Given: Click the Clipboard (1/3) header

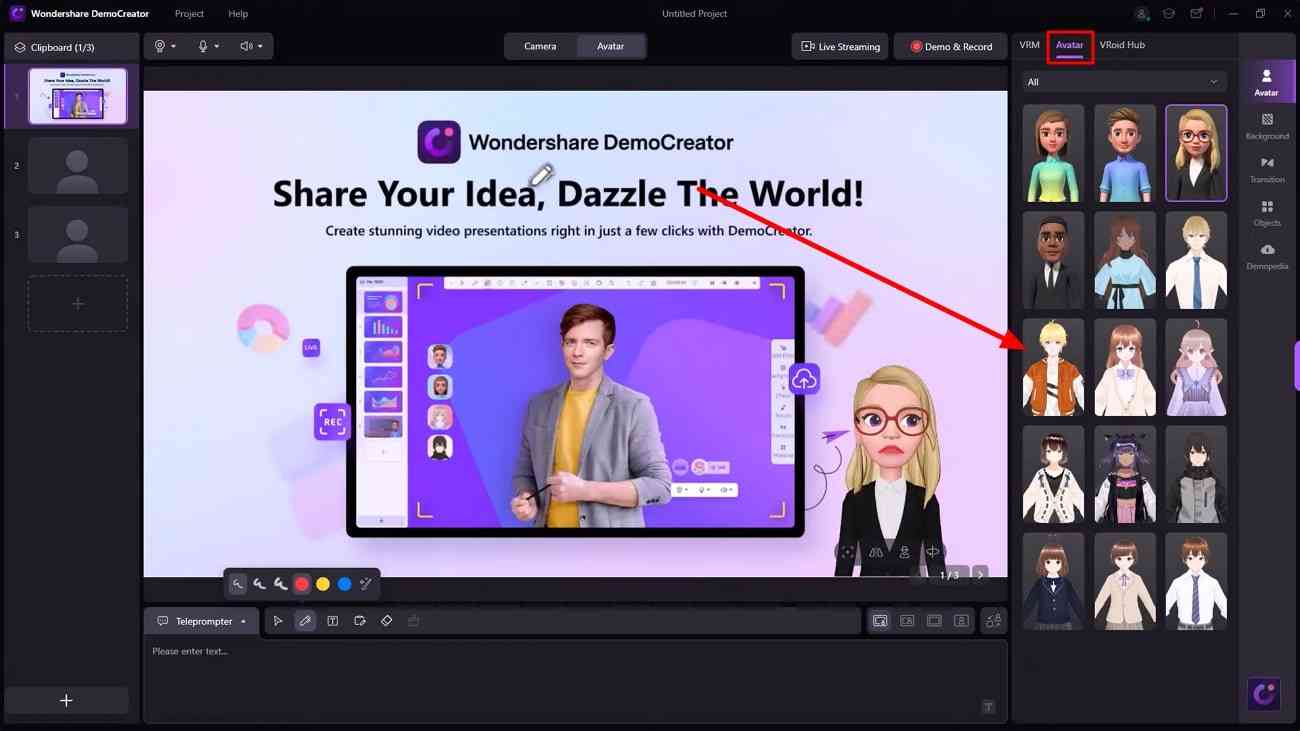Looking at the screenshot, I should point(72,47).
